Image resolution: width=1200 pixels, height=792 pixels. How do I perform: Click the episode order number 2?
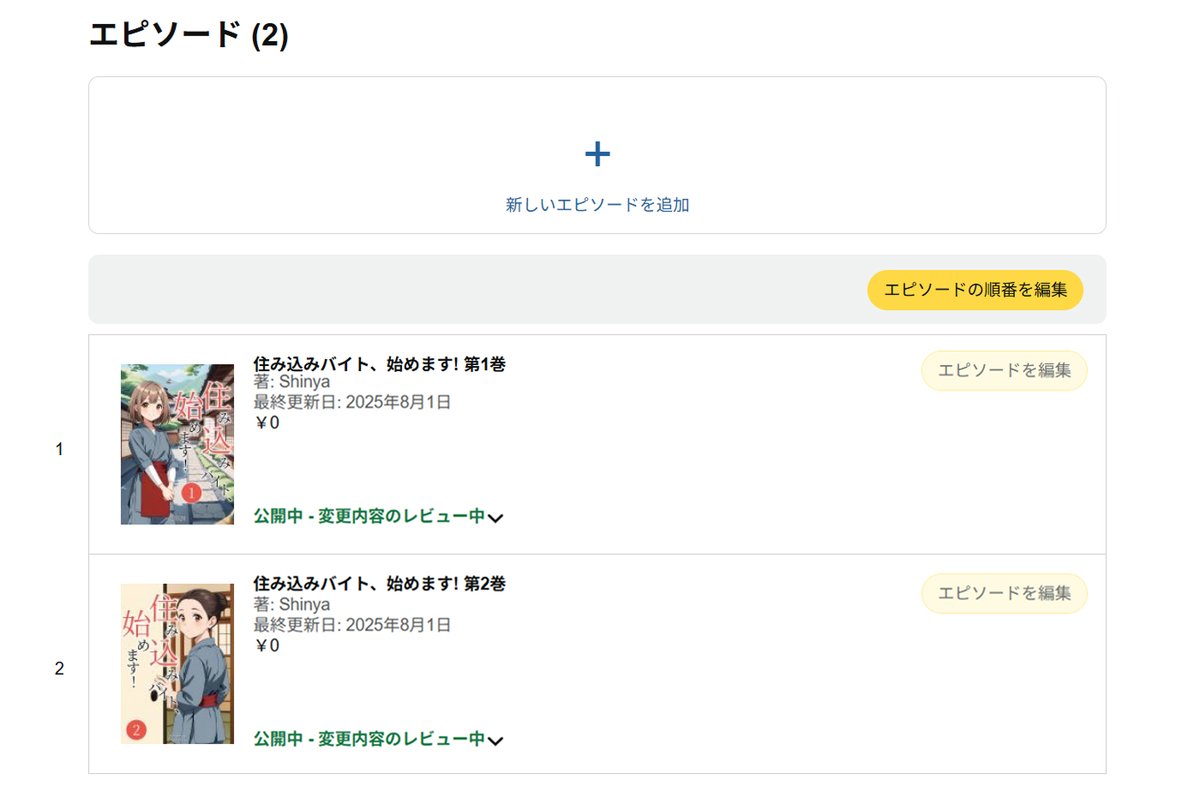pyautogui.click(x=59, y=670)
